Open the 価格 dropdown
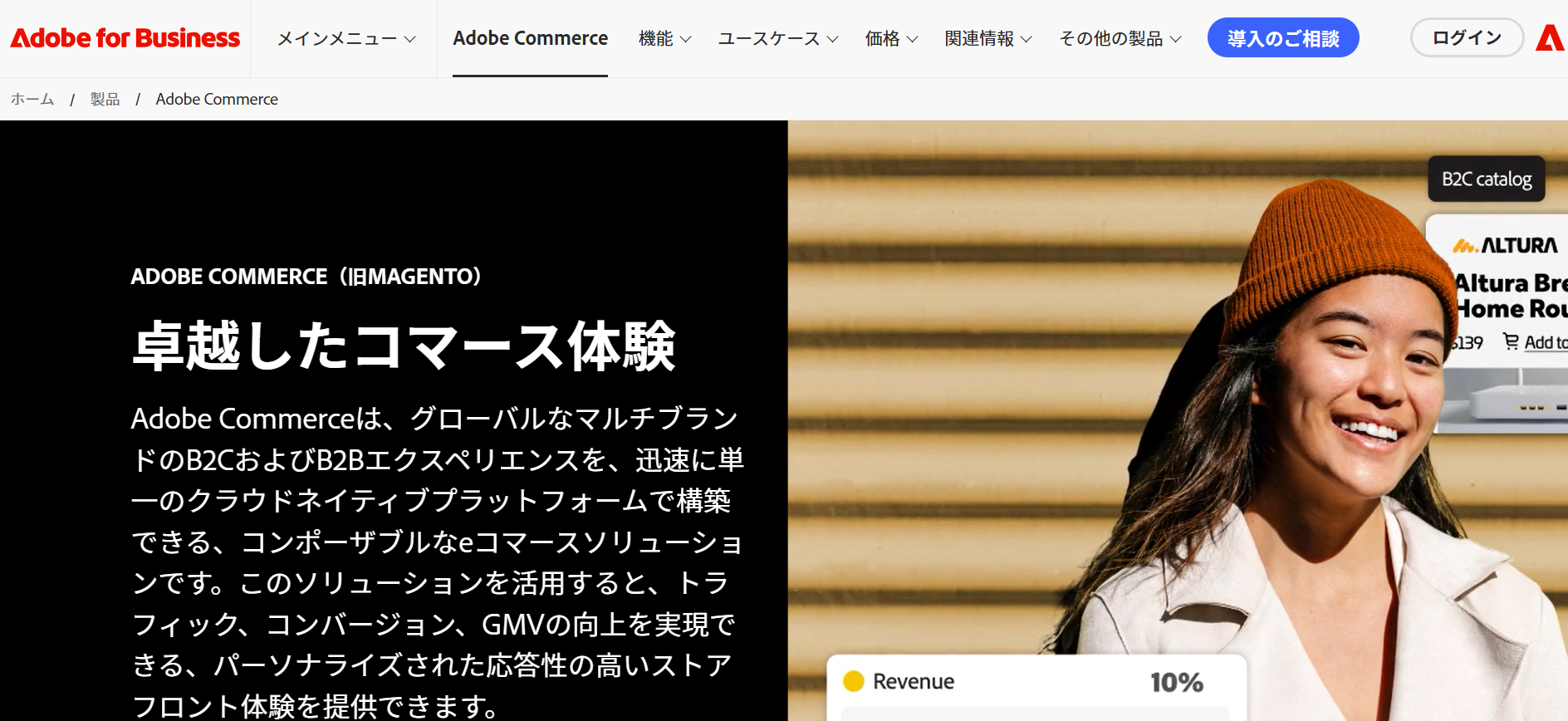Viewport: 1568px width, 721px height. (891, 39)
